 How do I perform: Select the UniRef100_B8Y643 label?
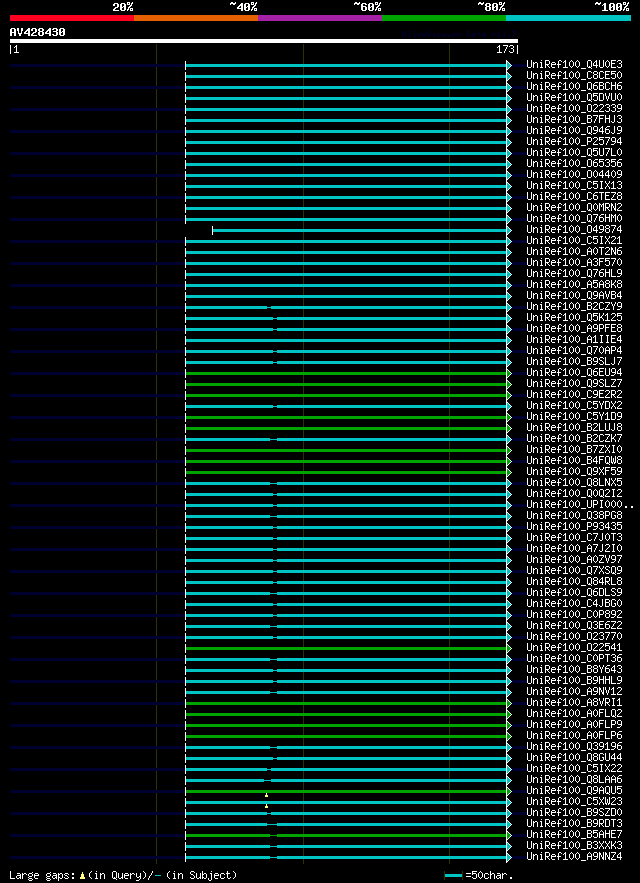(x=574, y=670)
